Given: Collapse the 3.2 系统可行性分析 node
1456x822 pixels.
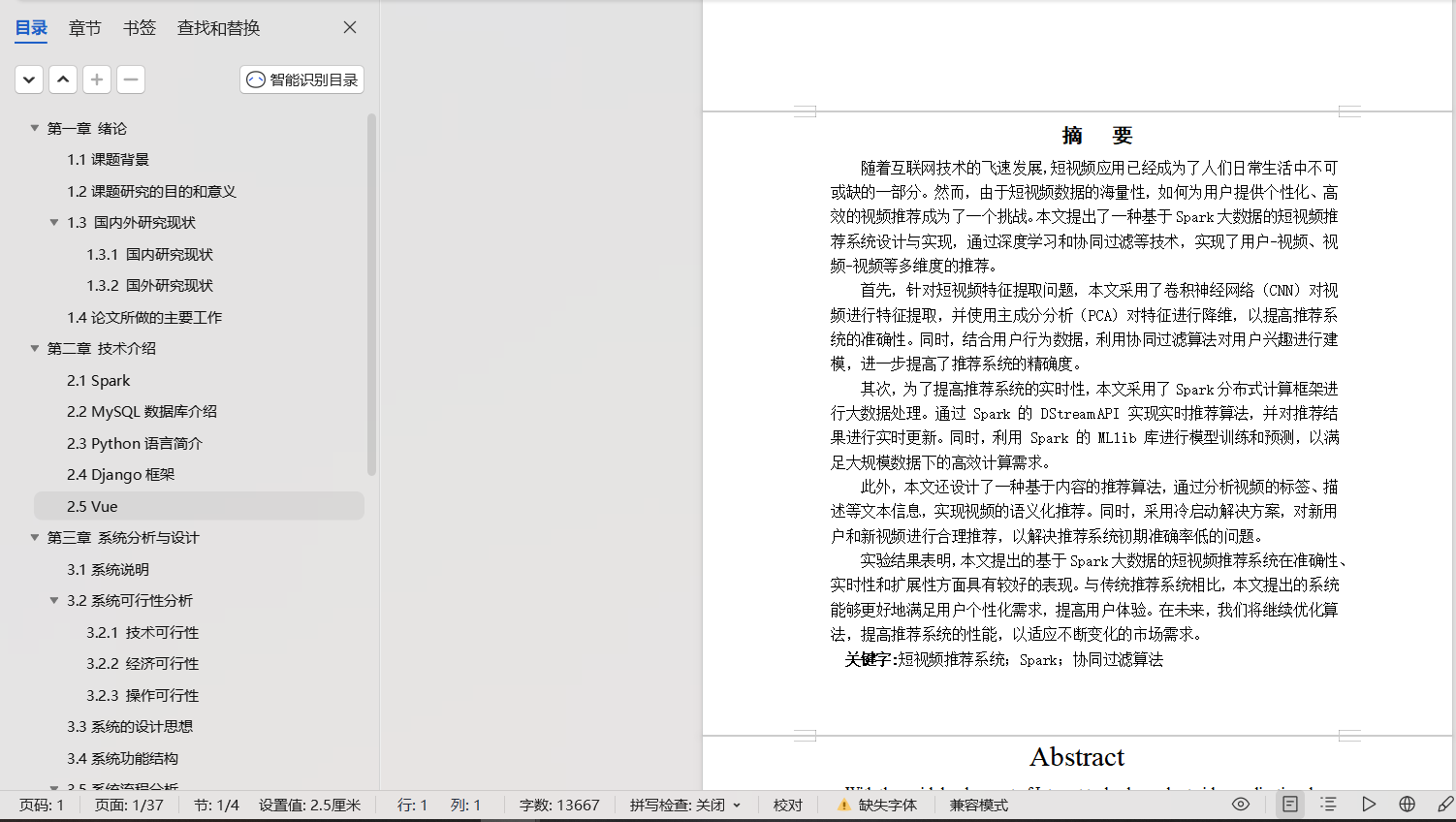Looking at the screenshot, I should pos(54,600).
